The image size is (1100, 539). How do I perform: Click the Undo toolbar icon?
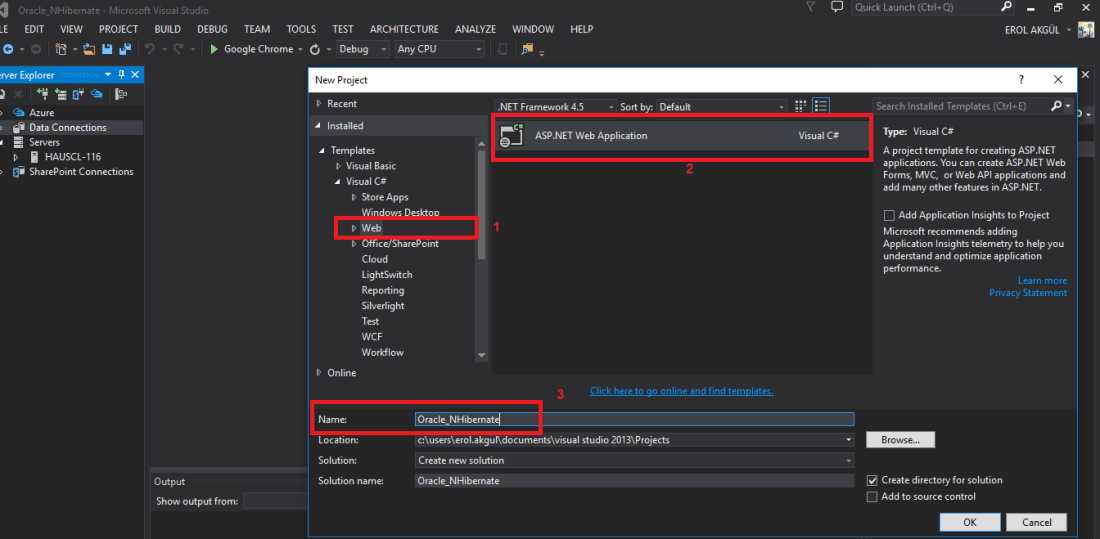tap(150, 49)
